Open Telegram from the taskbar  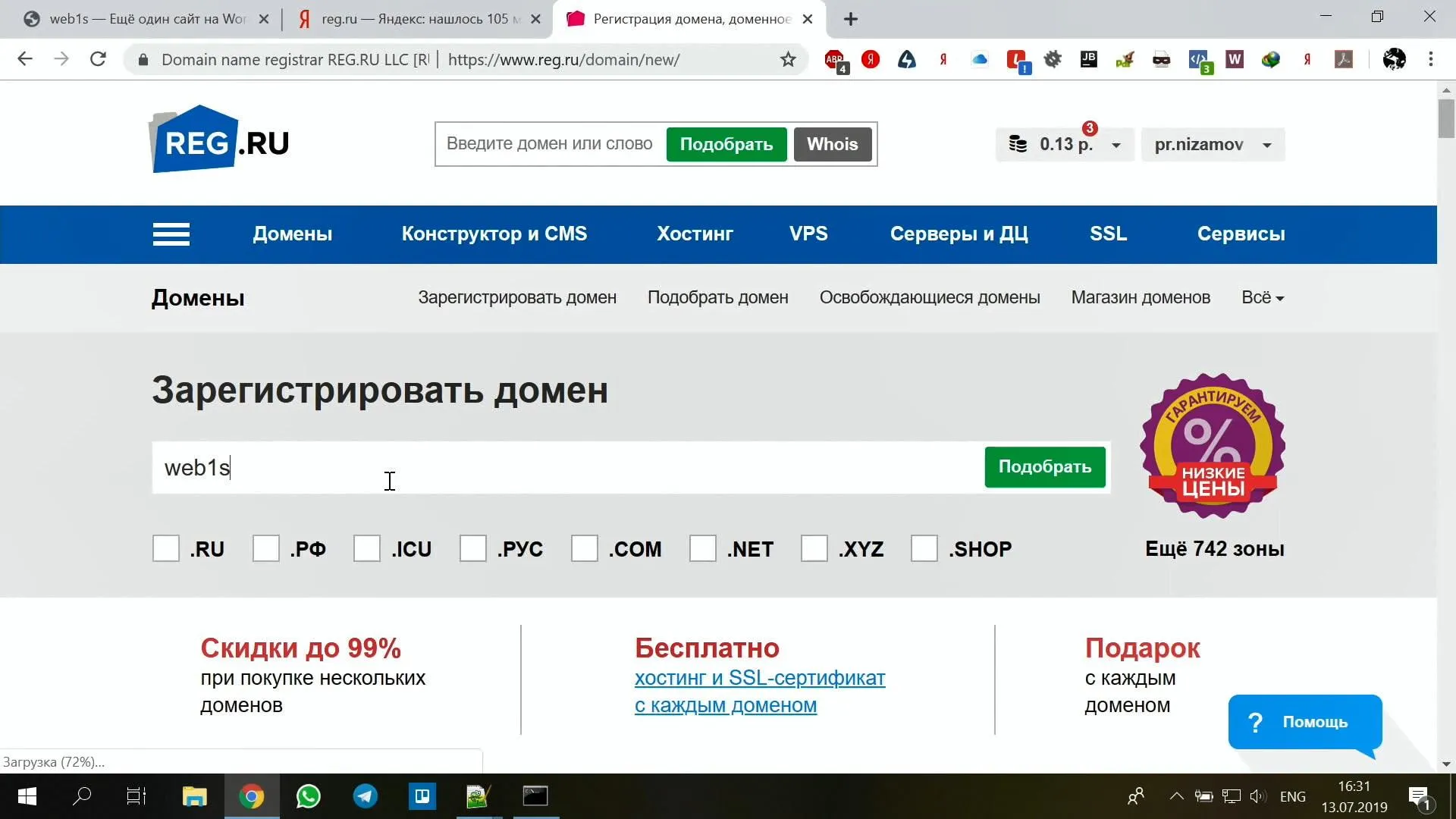pyautogui.click(x=365, y=796)
